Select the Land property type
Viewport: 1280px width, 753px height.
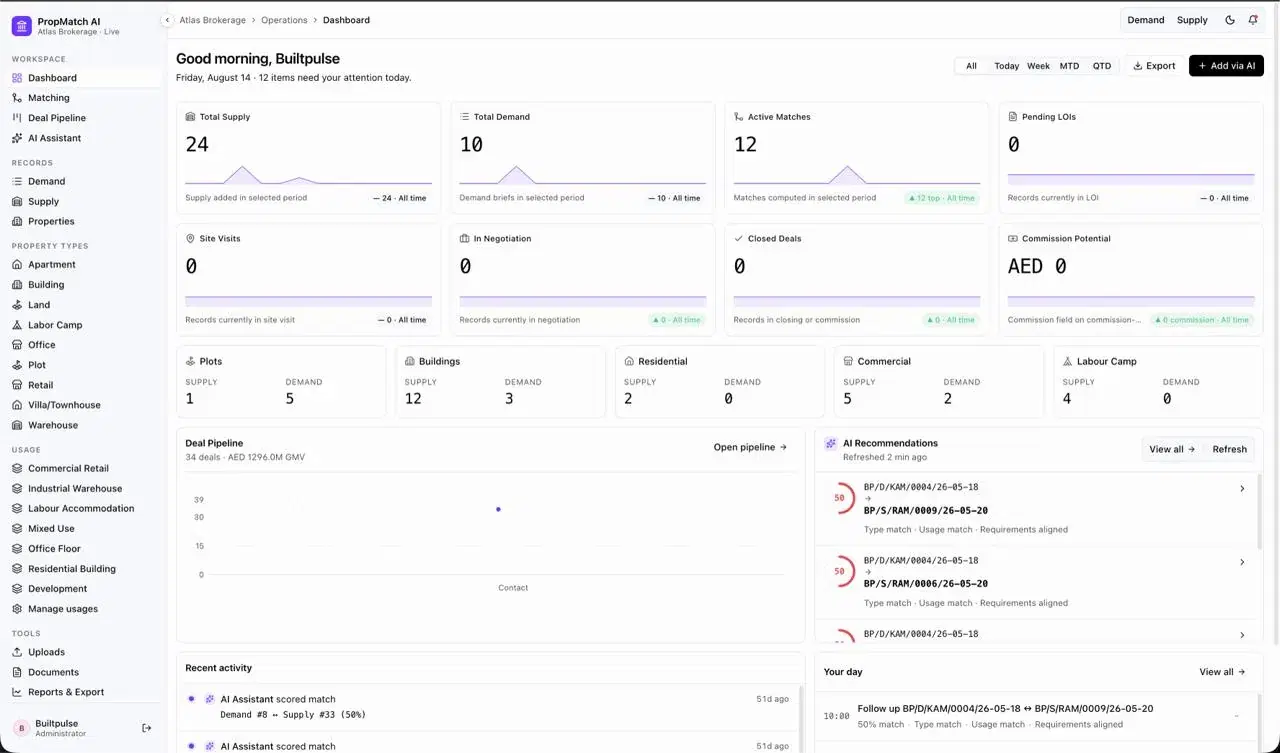click(x=82, y=305)
